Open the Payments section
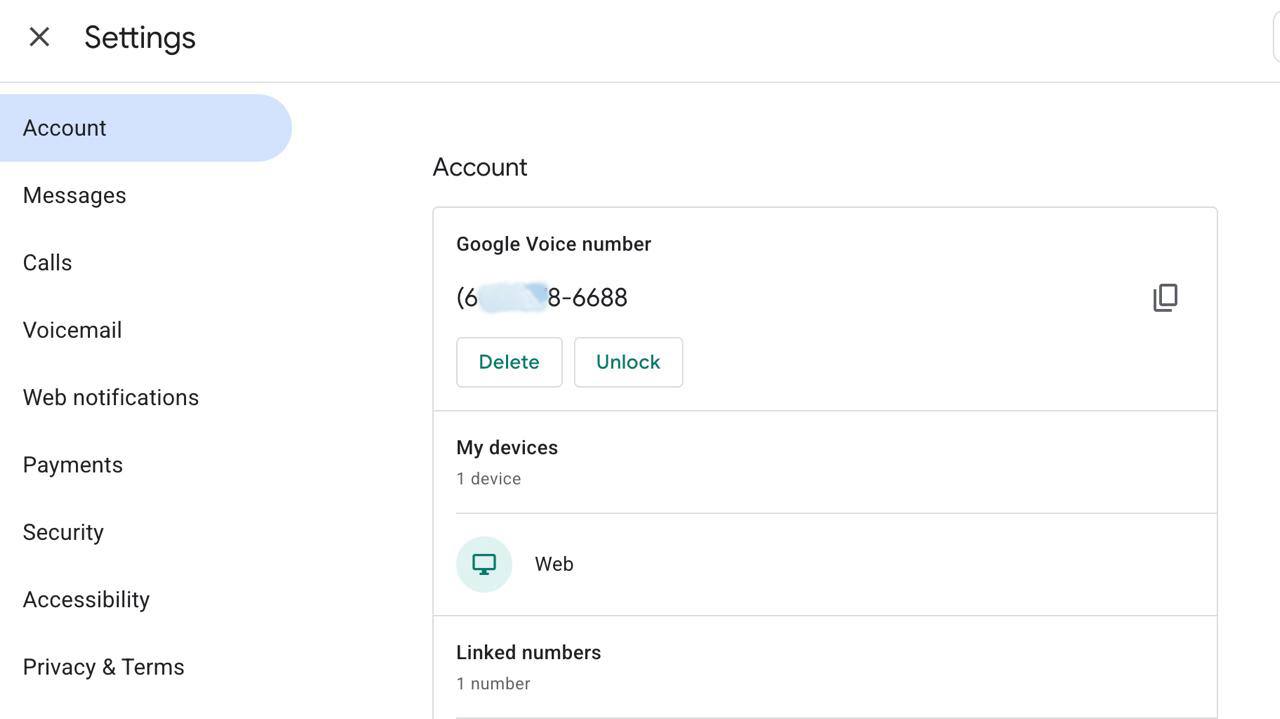 point(73,465)
